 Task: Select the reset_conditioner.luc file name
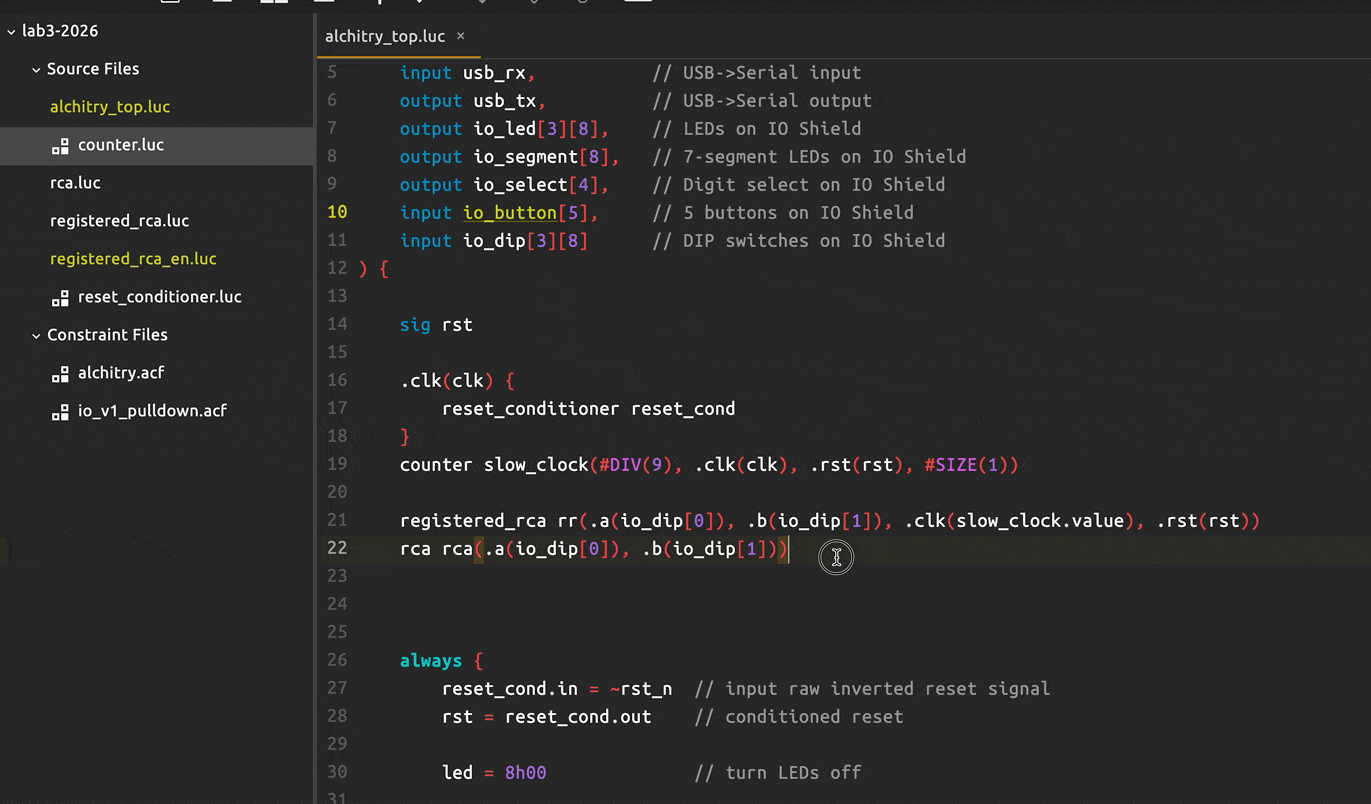tap(159, 297)
